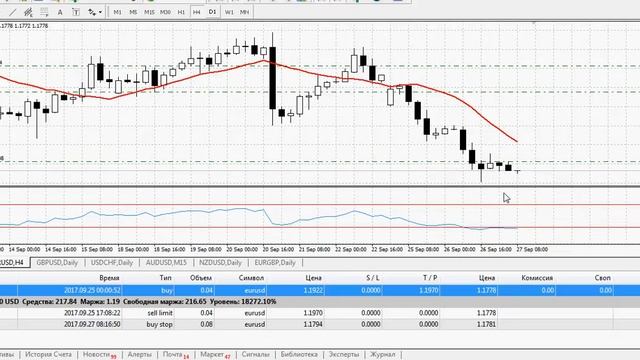Click the large black candle at 20 Sep 16:00
The image size is (640, 360).
273,78
